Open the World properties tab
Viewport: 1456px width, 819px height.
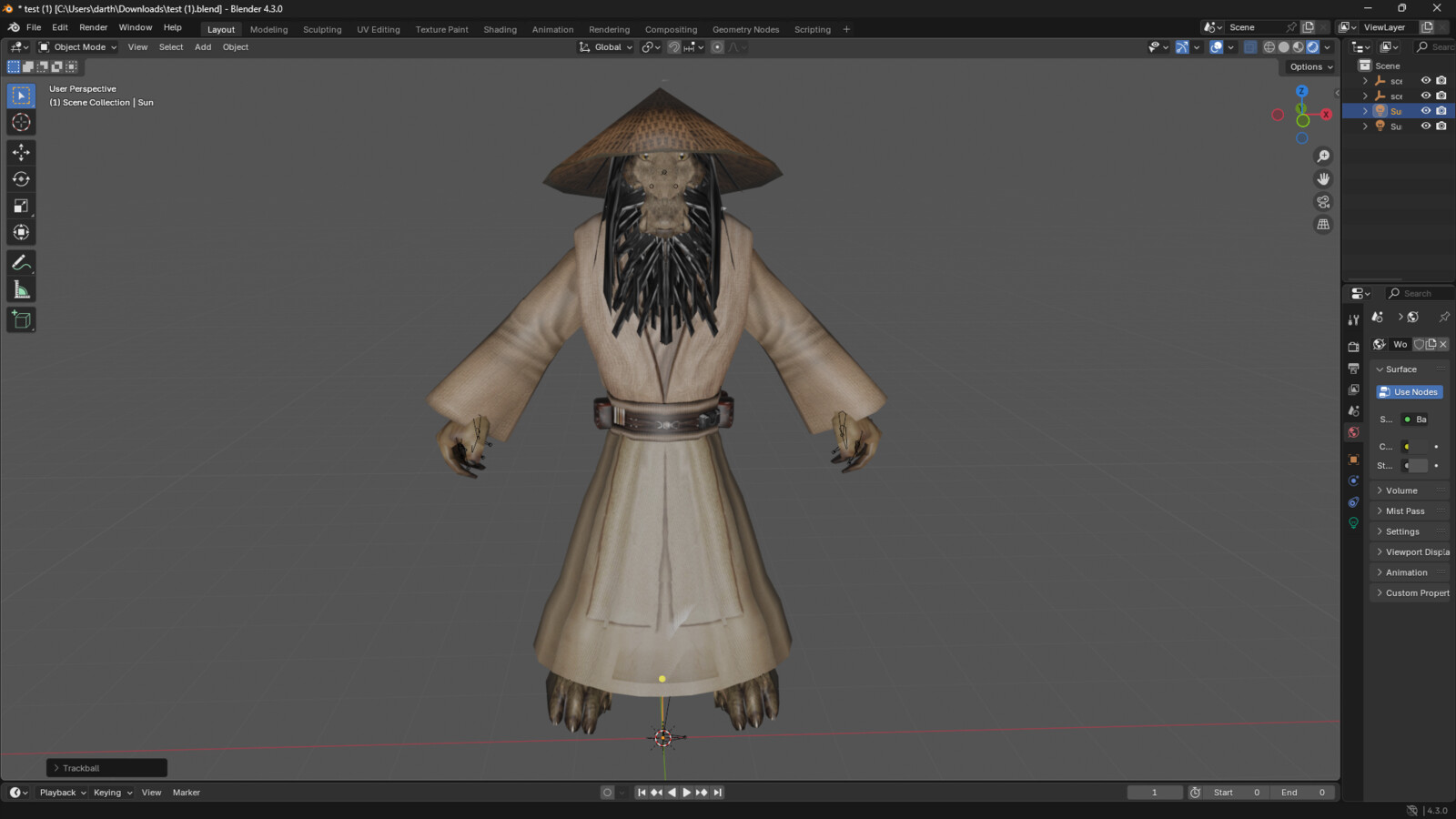[x=1353, y=432]
